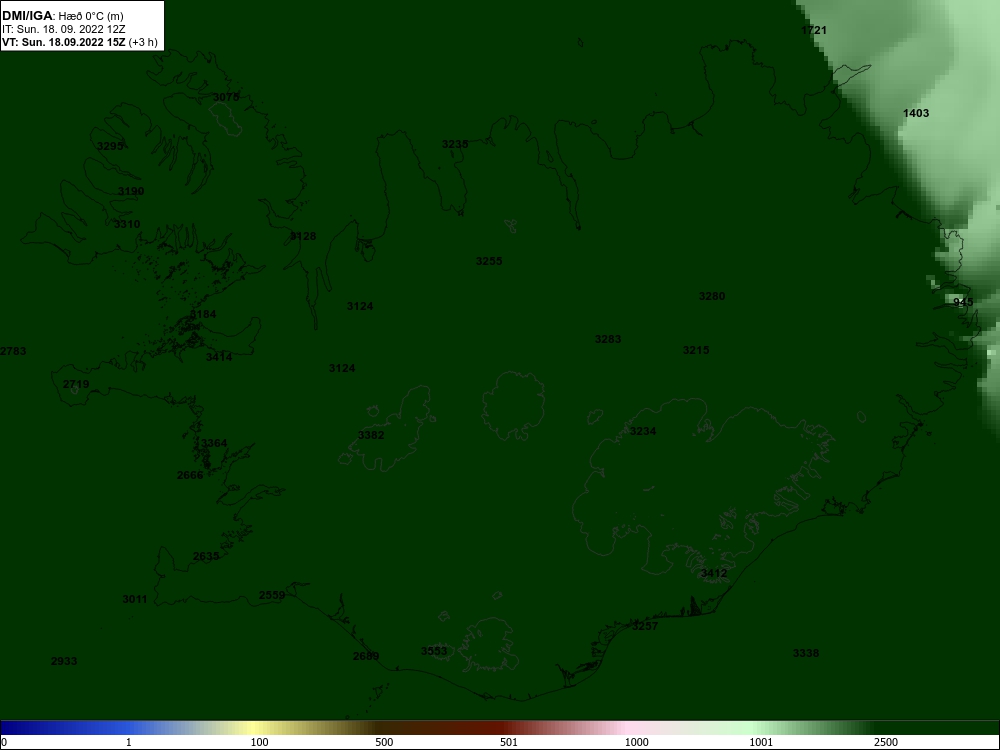Click the 3280 height value

click(712, 296)
